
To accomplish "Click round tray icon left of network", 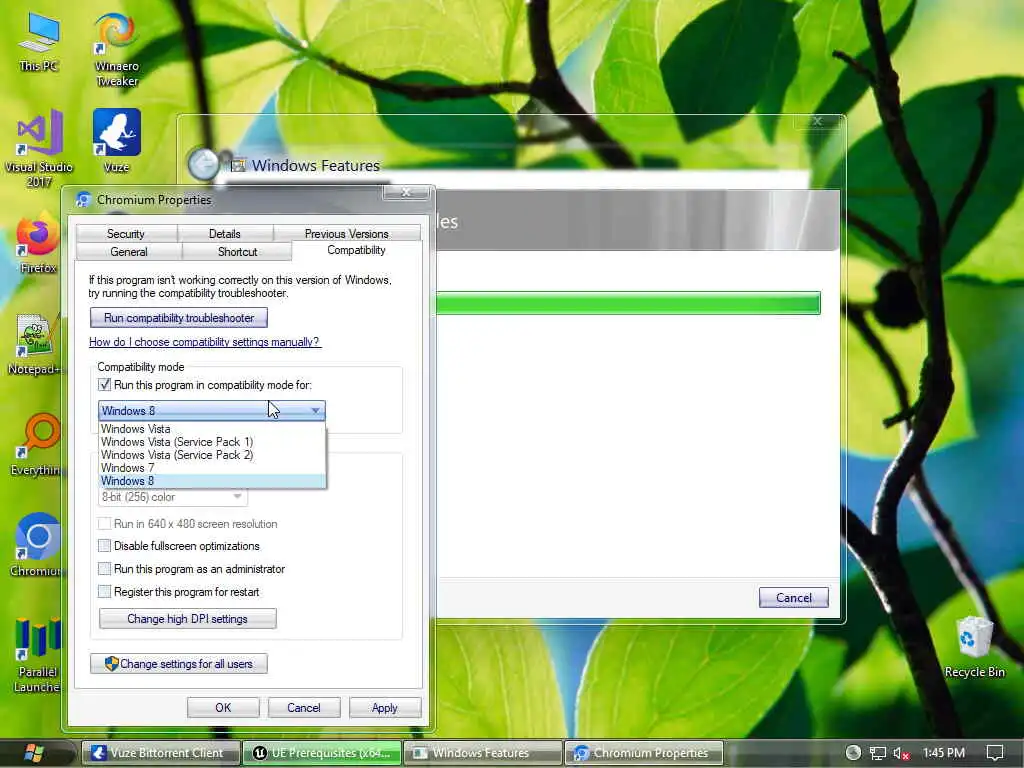I will [x=853, y=753].
